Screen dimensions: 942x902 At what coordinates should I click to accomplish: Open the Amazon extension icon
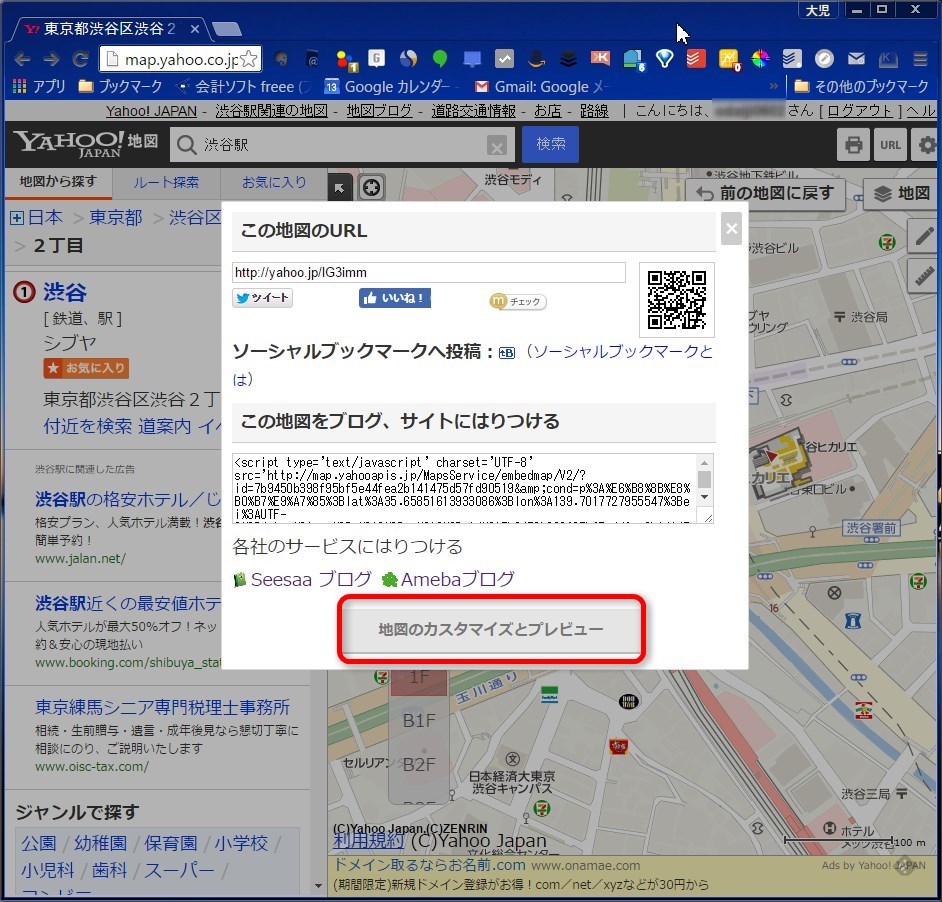coord(536,58)
